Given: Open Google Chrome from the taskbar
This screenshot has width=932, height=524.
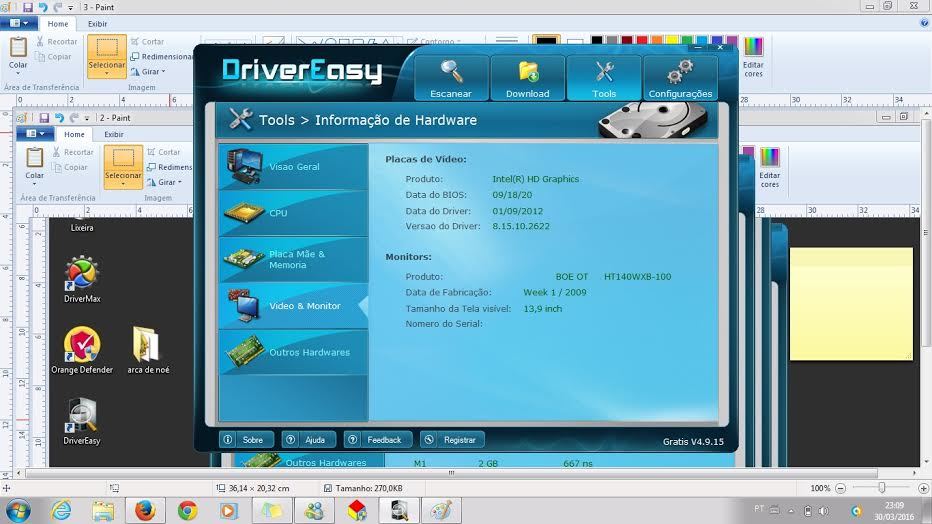Looking at the screenshot, I should [x=187, y=510].
